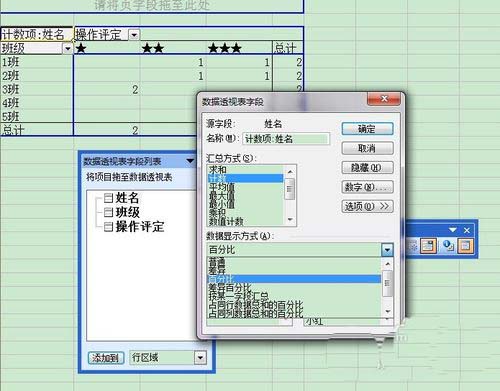Select the 1班 row label

click(37, 62)
